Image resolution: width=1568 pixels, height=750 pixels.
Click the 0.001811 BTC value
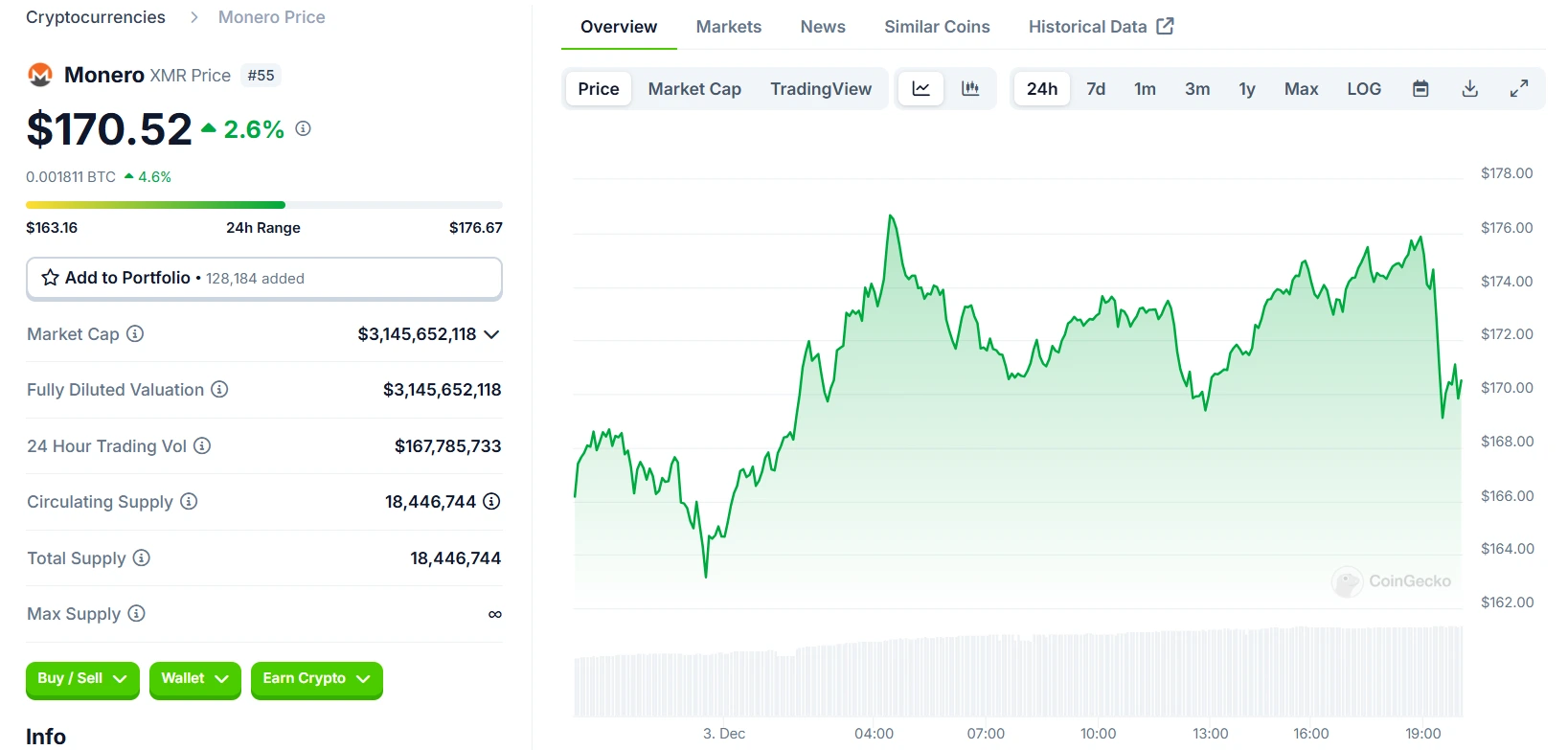pyautogui.click(x=71, y=177)
